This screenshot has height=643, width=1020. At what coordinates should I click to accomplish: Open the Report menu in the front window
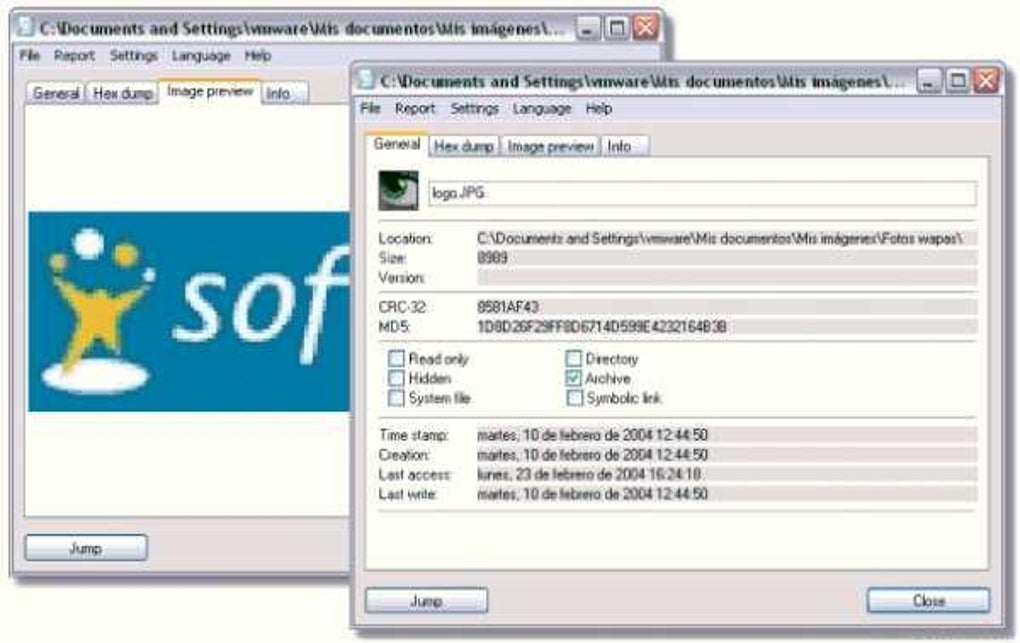(x=415, y=109)
